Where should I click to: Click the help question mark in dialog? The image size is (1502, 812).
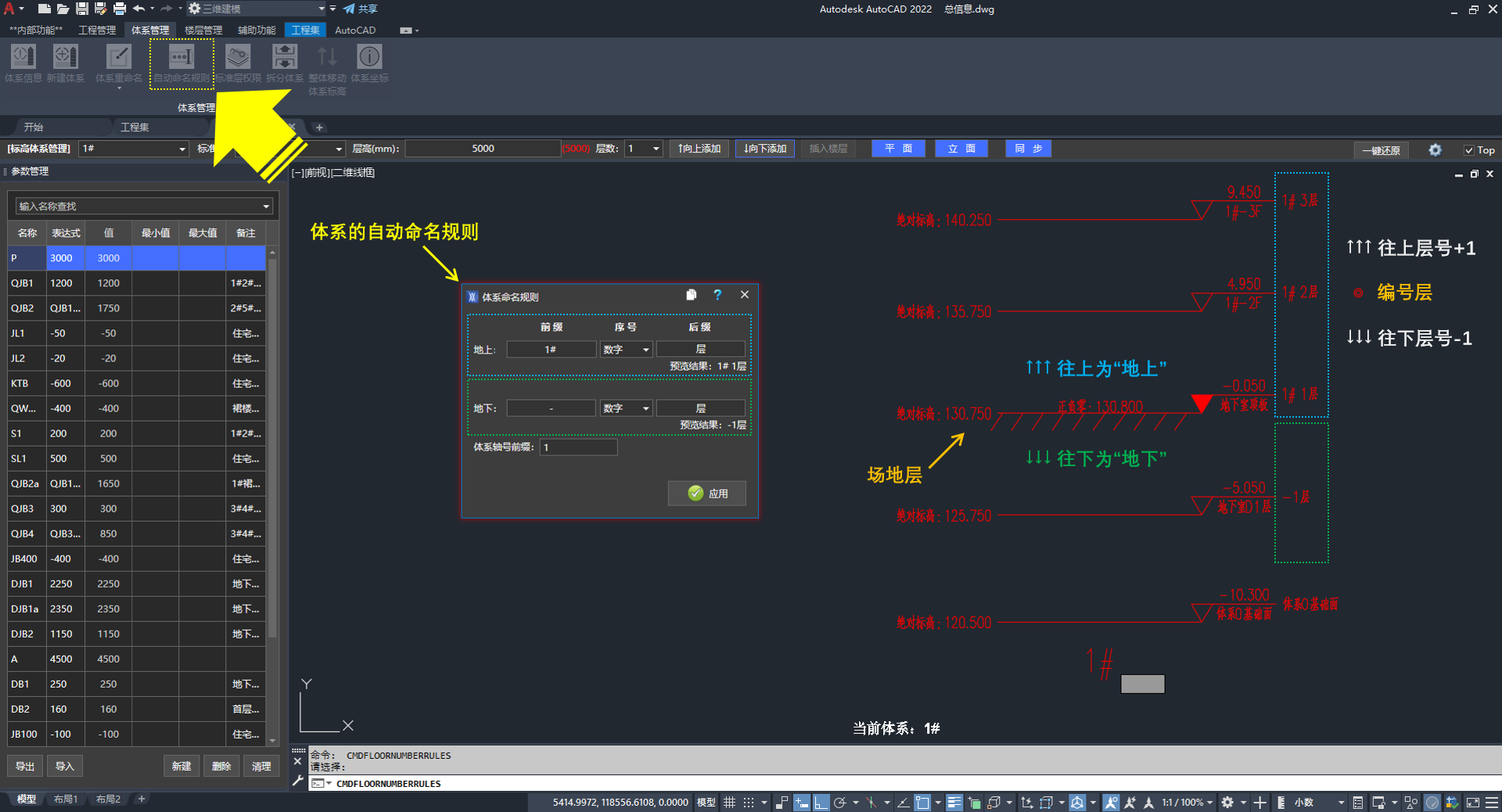pos(717,295)
